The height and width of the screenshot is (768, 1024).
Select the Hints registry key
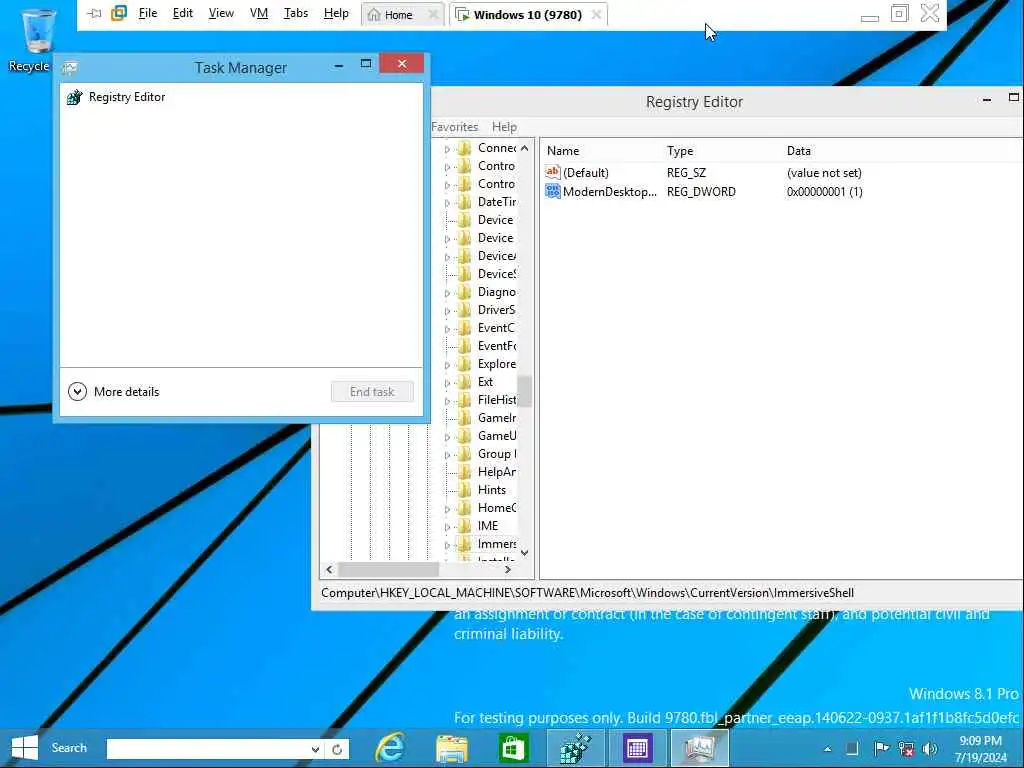[x=491, y=490]
